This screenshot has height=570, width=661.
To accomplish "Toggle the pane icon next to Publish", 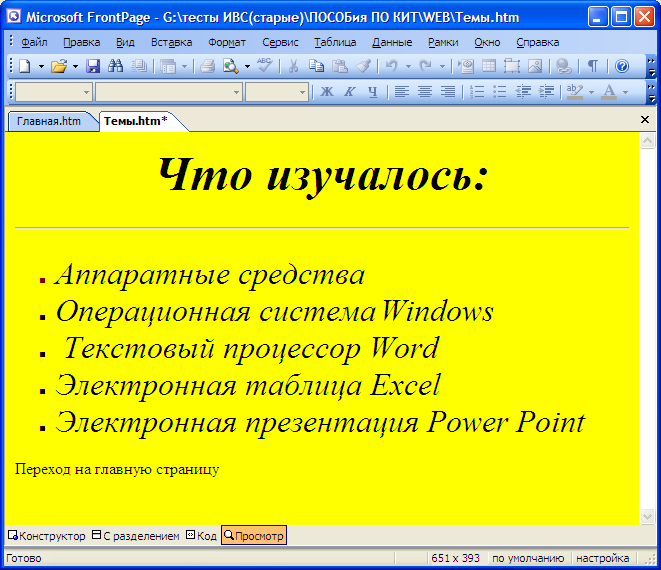I will (x=168, y=66).
